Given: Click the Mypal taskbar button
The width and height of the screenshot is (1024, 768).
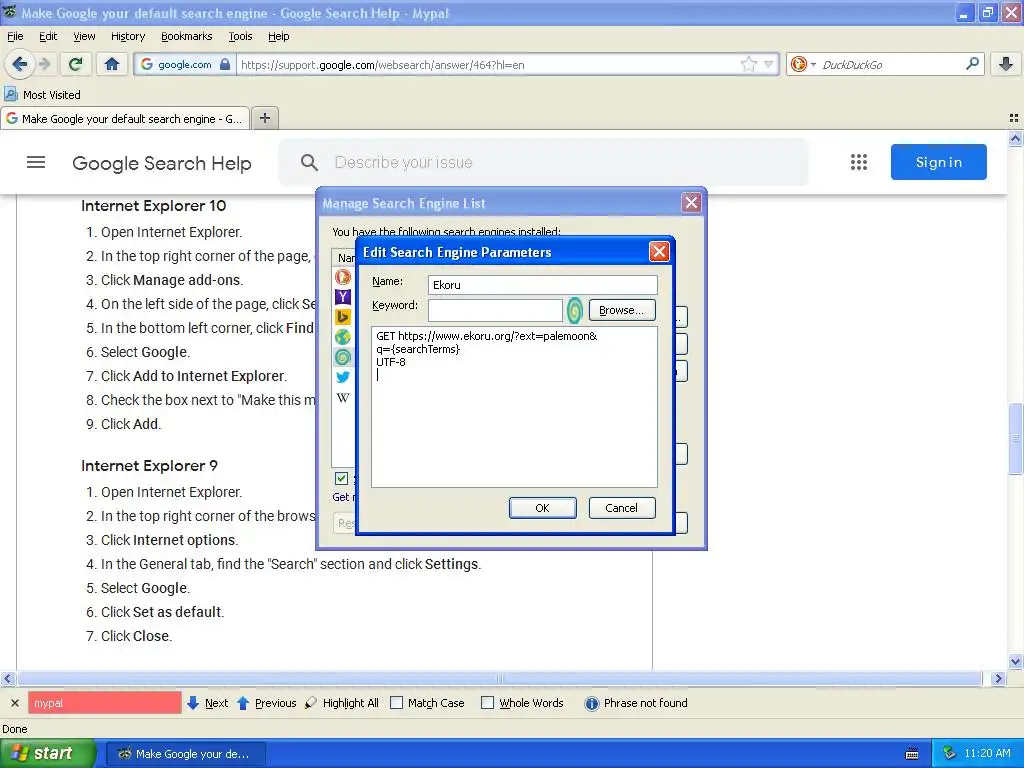Looking at the screenshot, I should click(x=185, y=754).
